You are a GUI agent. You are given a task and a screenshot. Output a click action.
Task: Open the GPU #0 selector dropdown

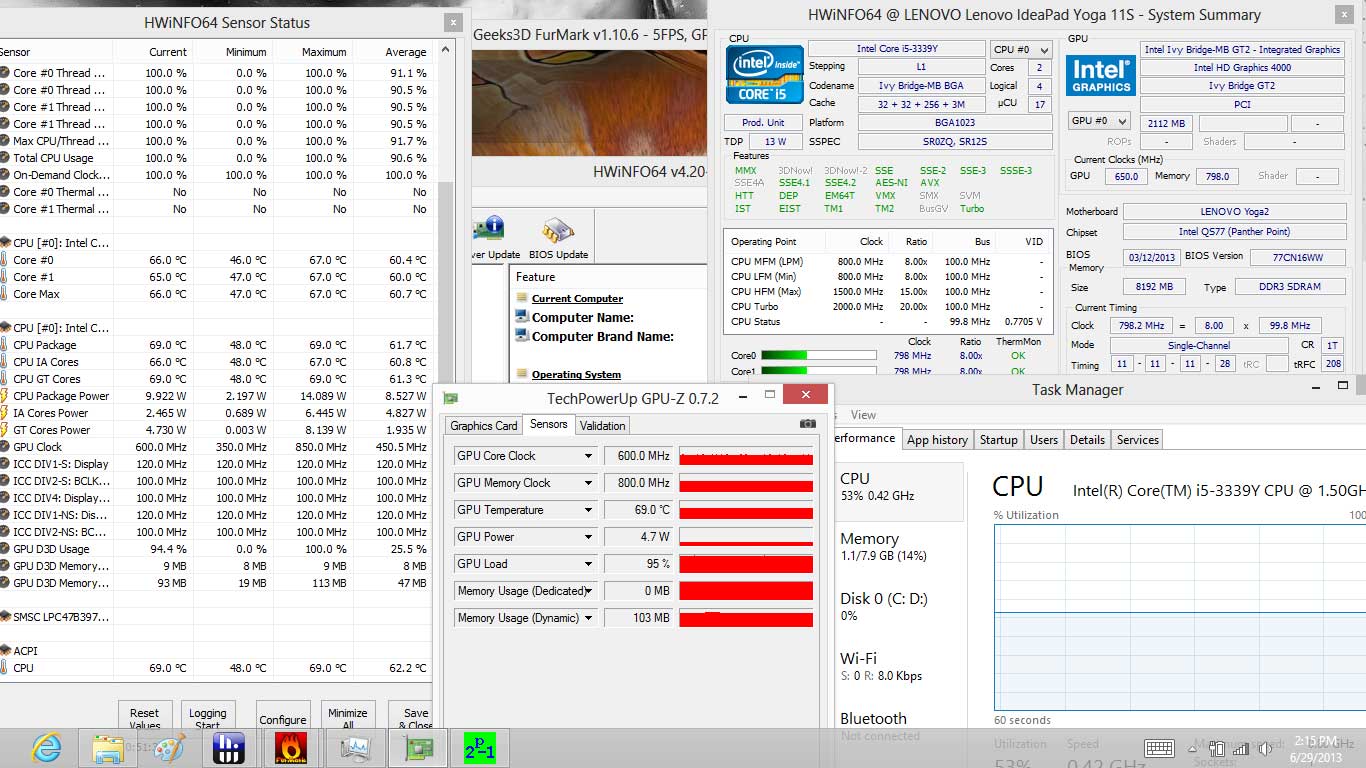coord(1099,121)
